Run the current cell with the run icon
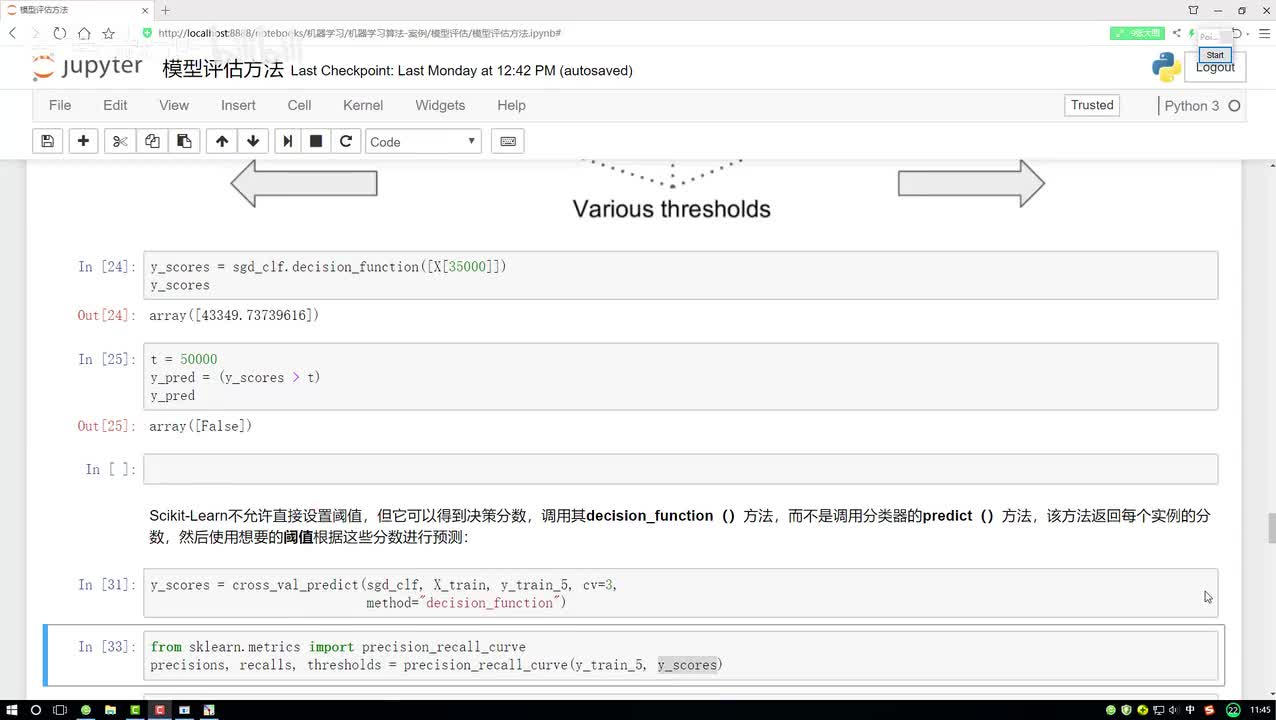This screenshot has width=1276, height=720. click(x=288, y=141)
